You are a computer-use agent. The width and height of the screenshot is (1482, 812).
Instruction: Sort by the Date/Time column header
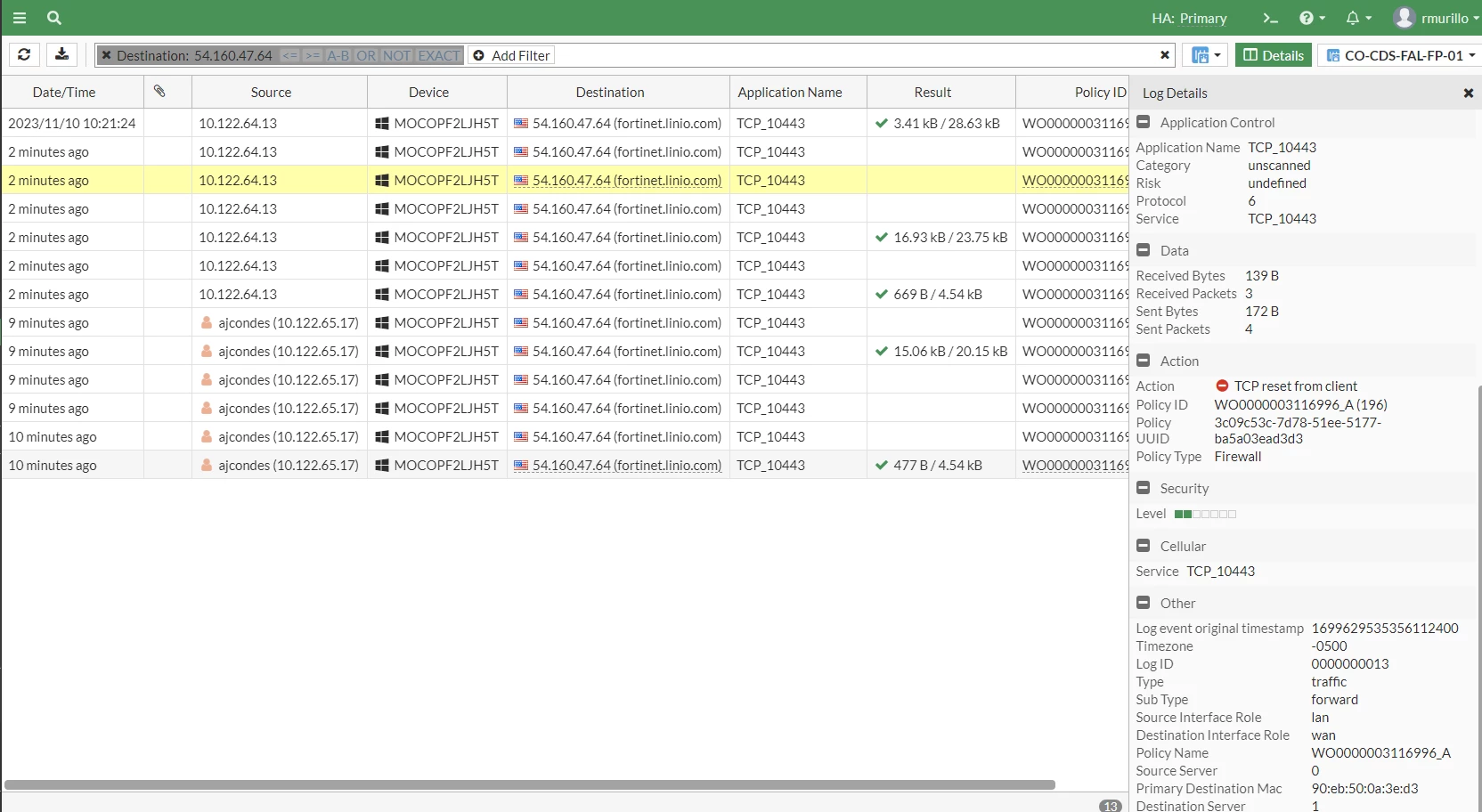coord(64,92)
